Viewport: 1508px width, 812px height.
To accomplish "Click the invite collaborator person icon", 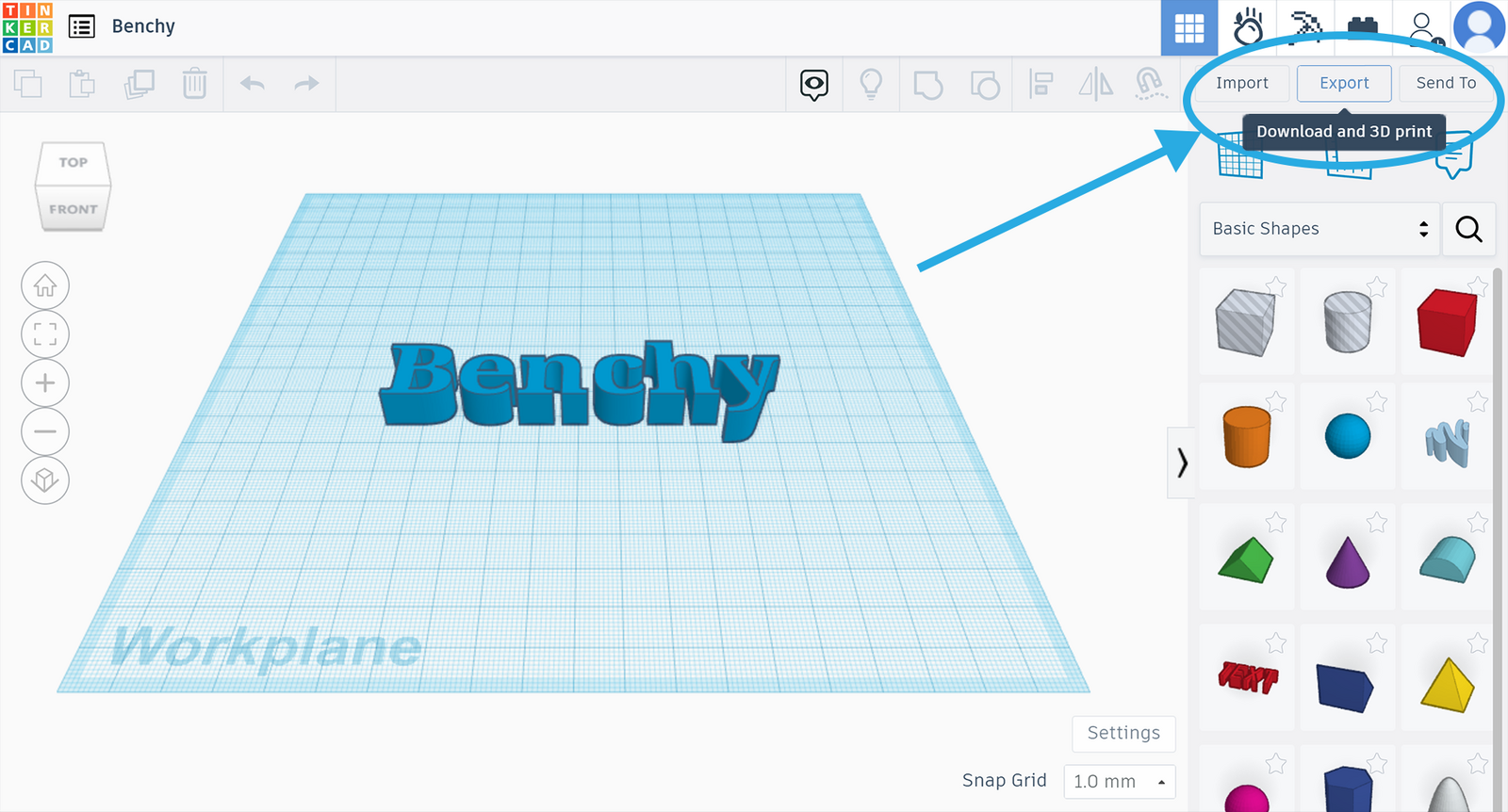I will [x=1425, y=28].
